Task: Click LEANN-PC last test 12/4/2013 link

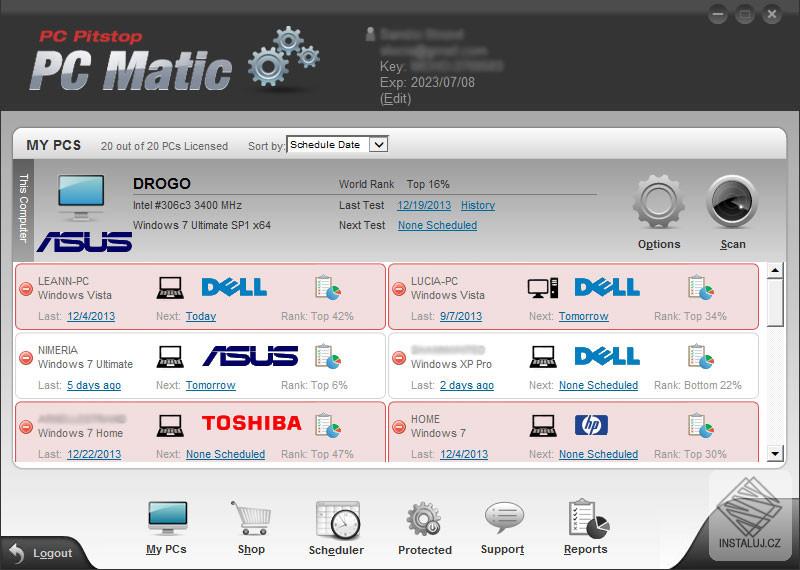Action: click(91, 316)
